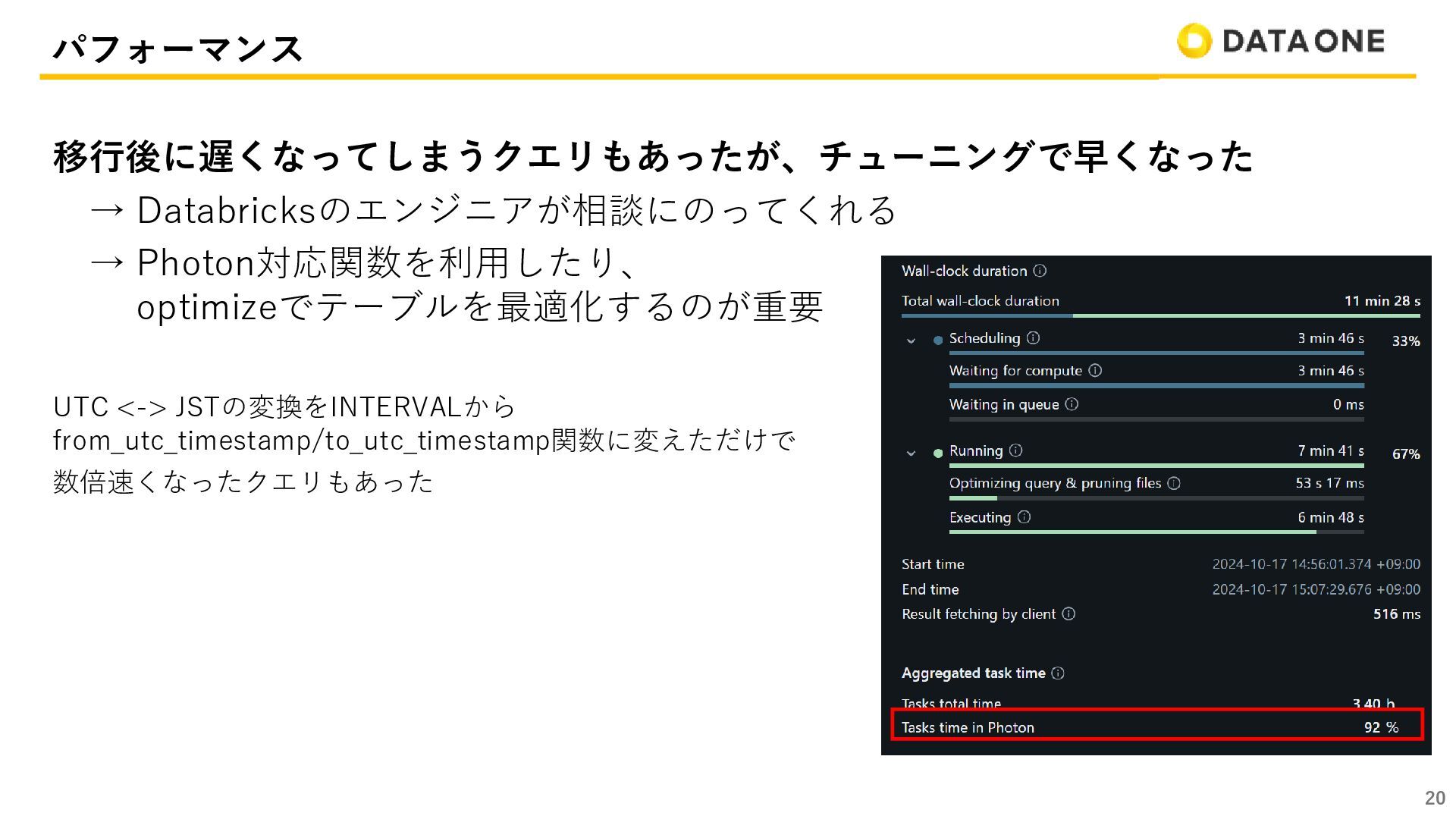Screen dimensions: 1456x819
Task: Click the '53 s 17 ms' optimizing value
Action: pyautogui.click(x=1330, y=483)
